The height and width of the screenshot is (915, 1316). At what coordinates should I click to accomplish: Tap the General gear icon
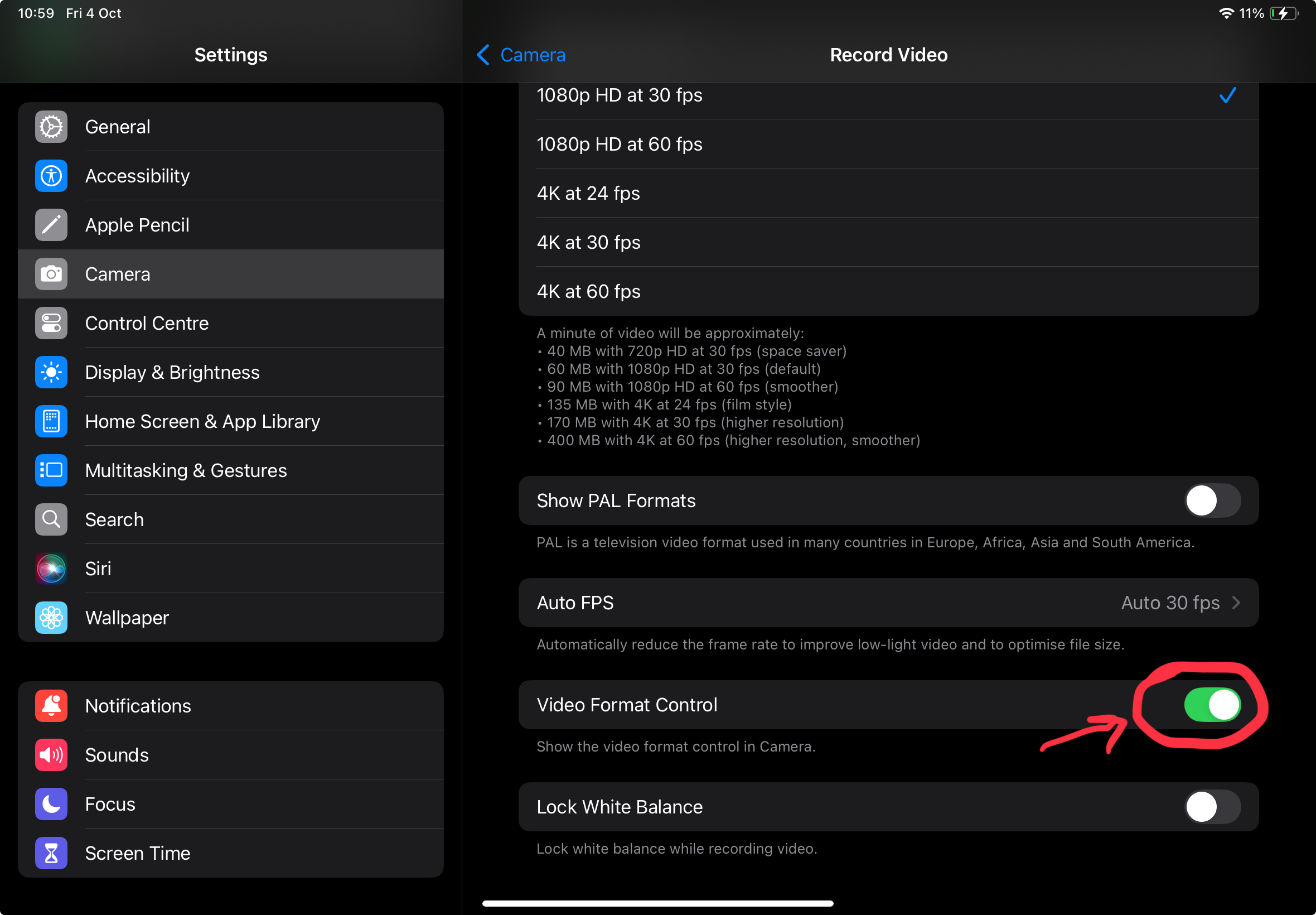51,127
